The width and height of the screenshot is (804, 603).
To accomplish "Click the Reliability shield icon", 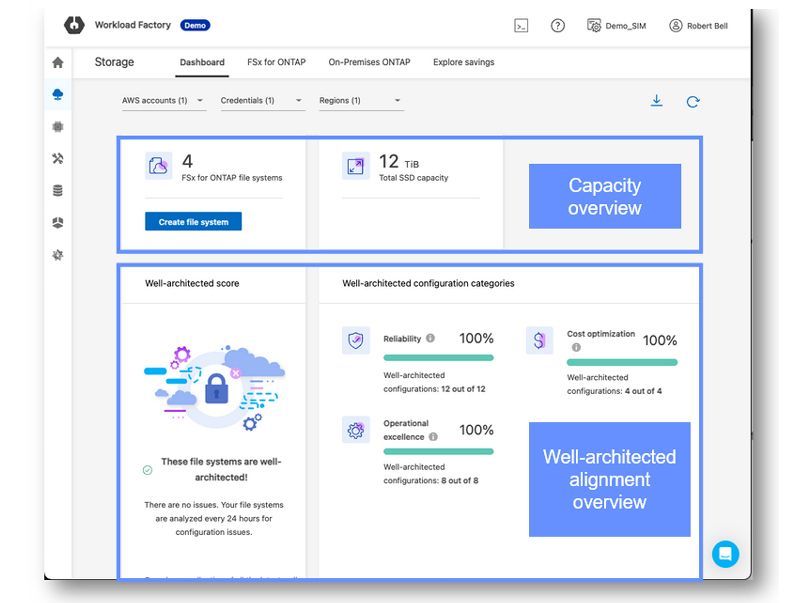I will pyautogui.click(x=356, y=340).
